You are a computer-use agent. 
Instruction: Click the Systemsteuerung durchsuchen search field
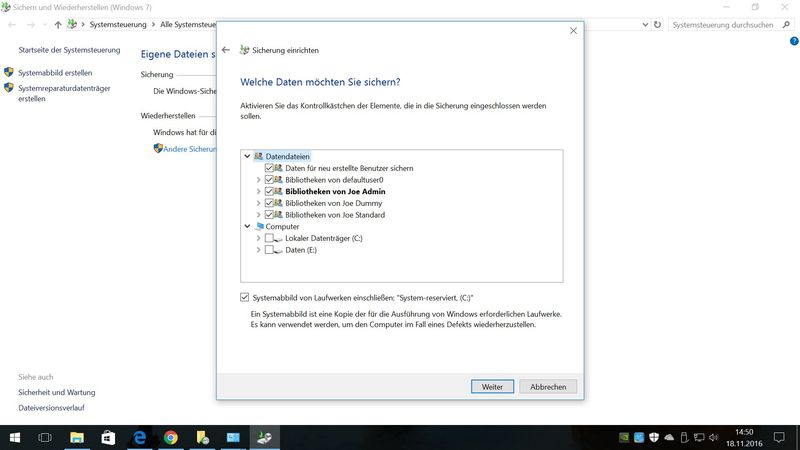(724, 24)
